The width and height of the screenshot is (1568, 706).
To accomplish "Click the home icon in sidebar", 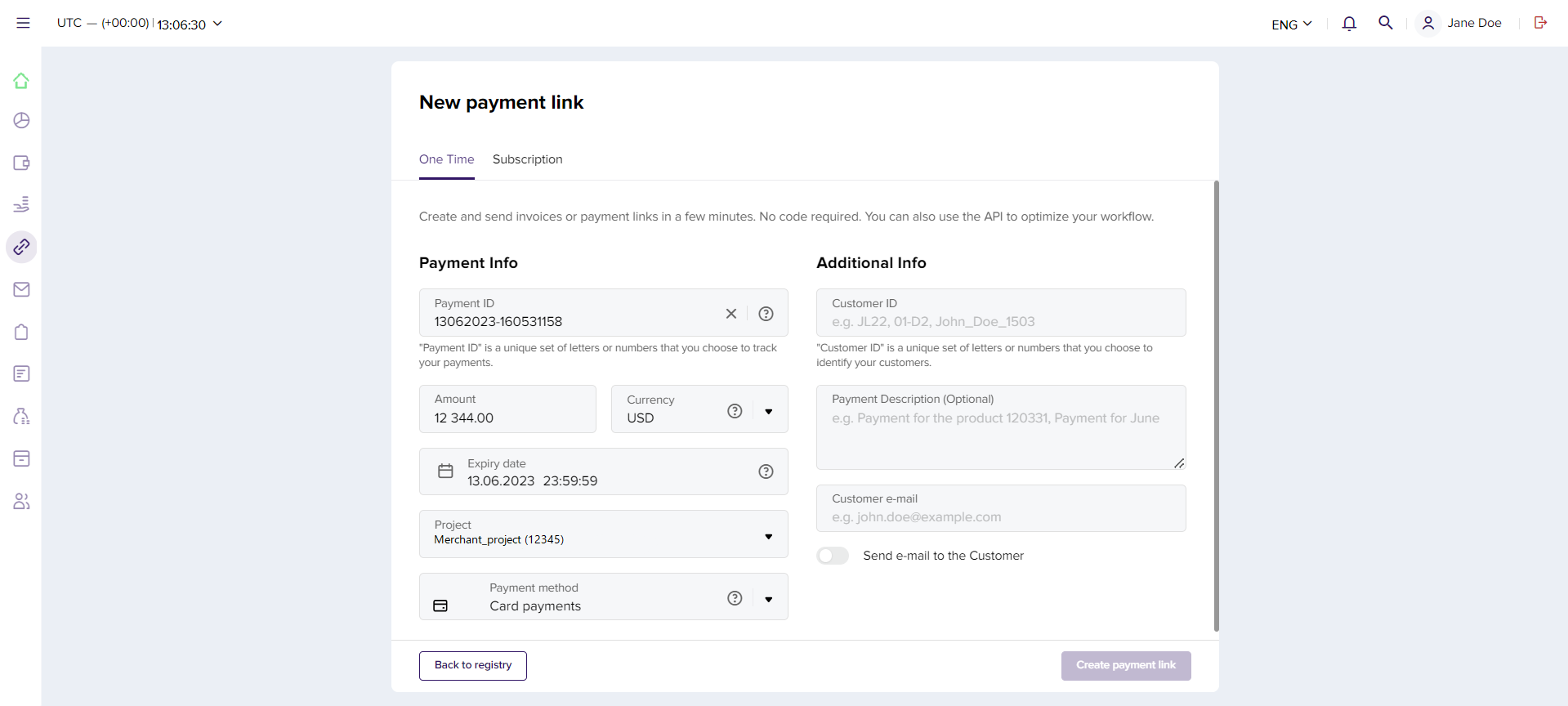I will point(21,81).
